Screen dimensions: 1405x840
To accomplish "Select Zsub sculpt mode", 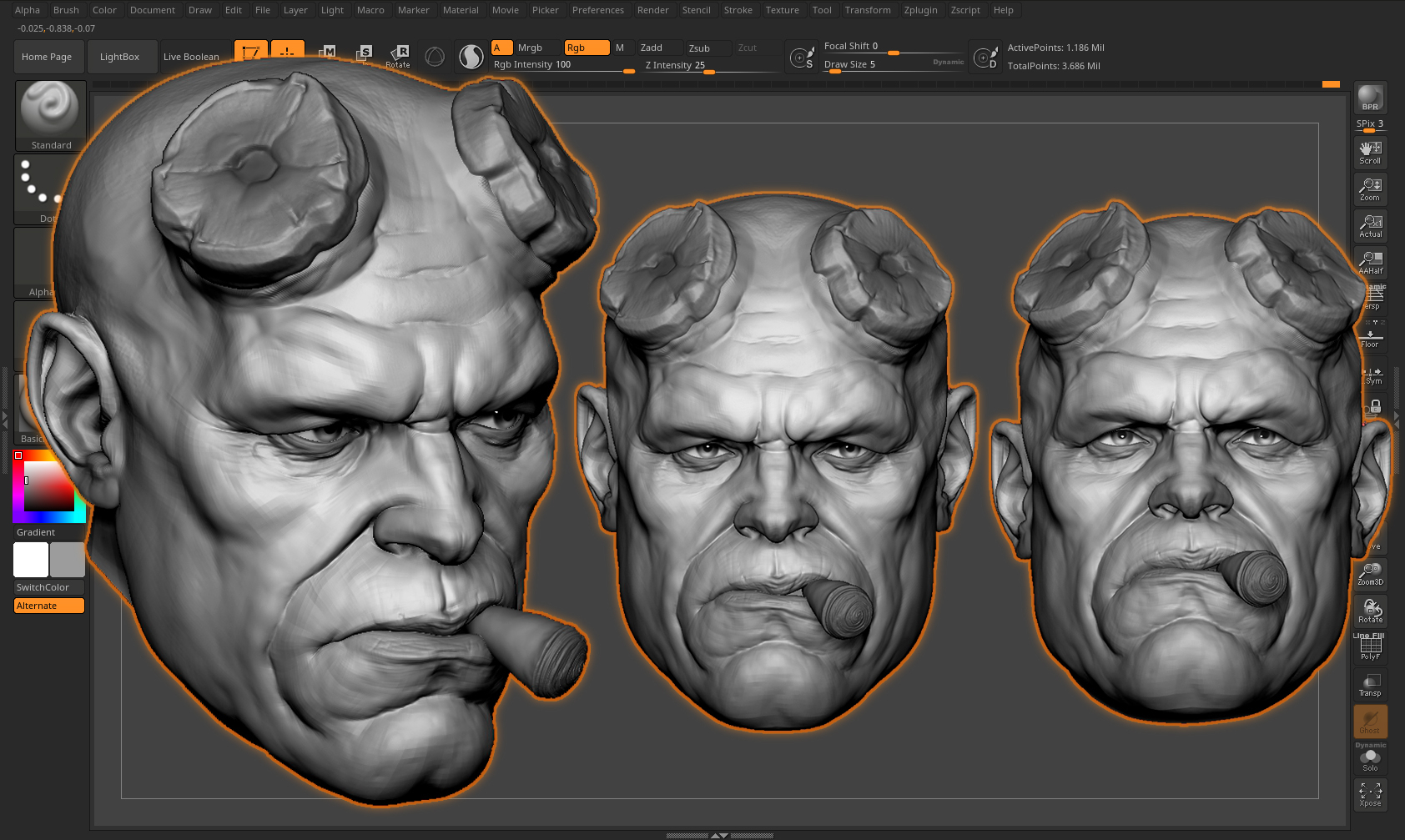I will click(708, 48).
